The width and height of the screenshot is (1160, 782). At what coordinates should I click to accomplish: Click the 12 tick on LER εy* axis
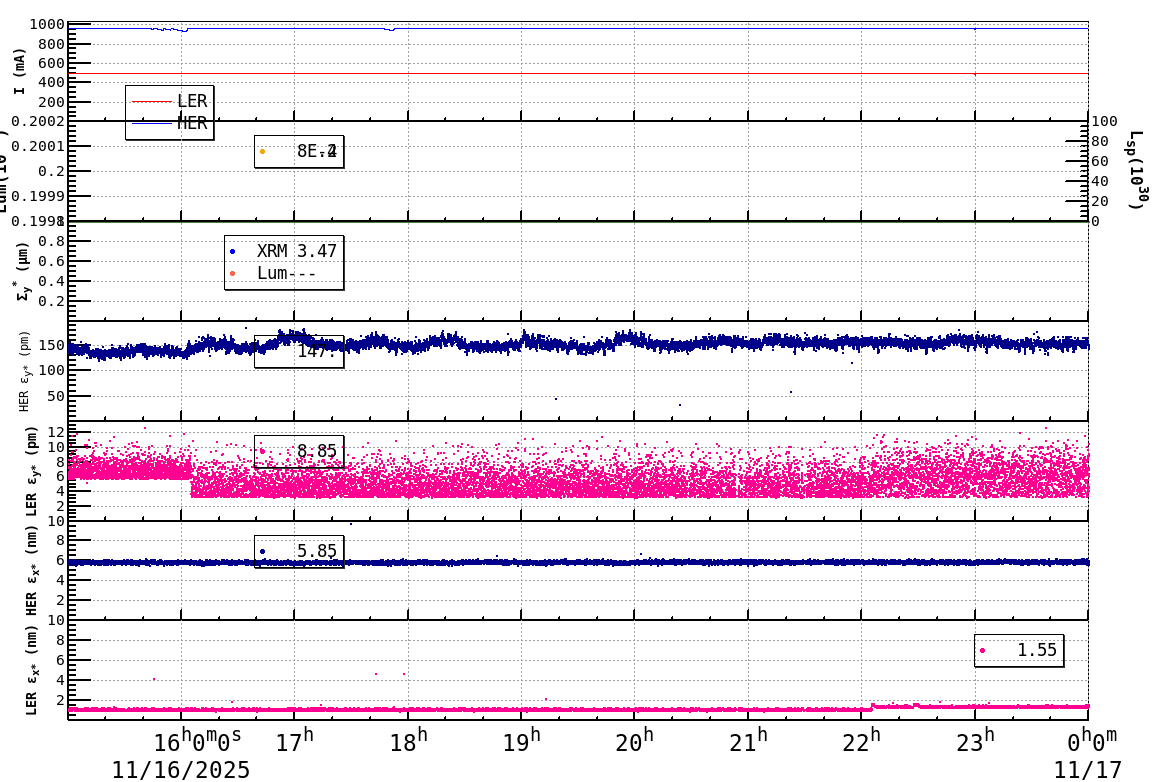click(x=56, y=432)
